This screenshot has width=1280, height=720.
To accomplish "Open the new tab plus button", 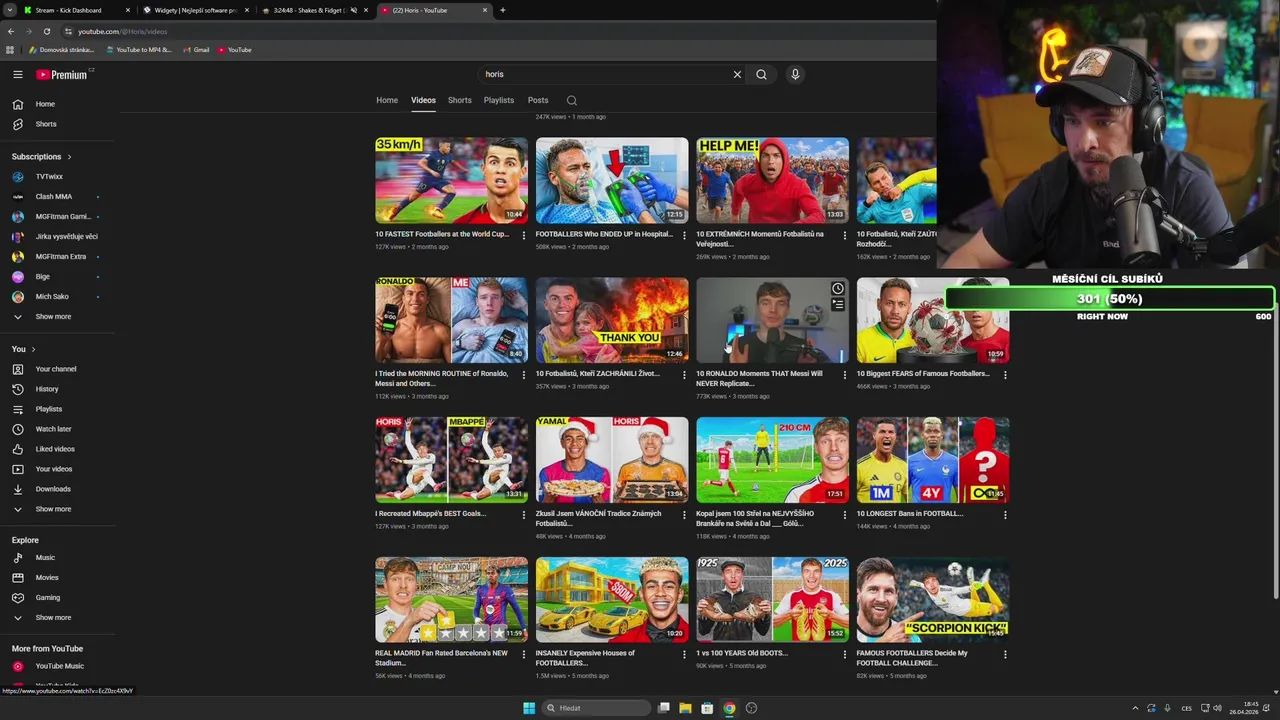I will 502,10.
